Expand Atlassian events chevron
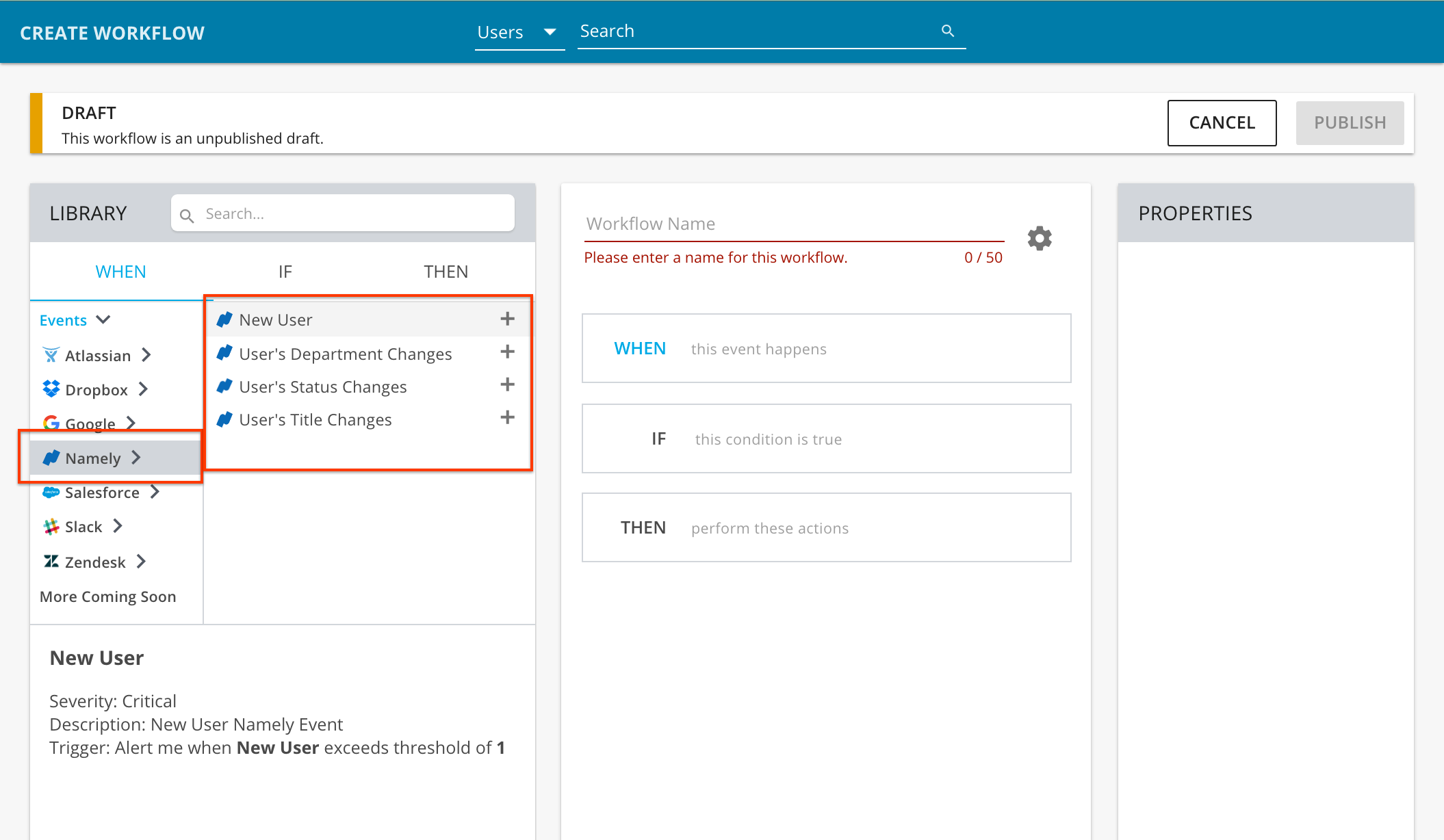Screen dimensions: 1444x840 pyautogui.click(x=146, y=355)
